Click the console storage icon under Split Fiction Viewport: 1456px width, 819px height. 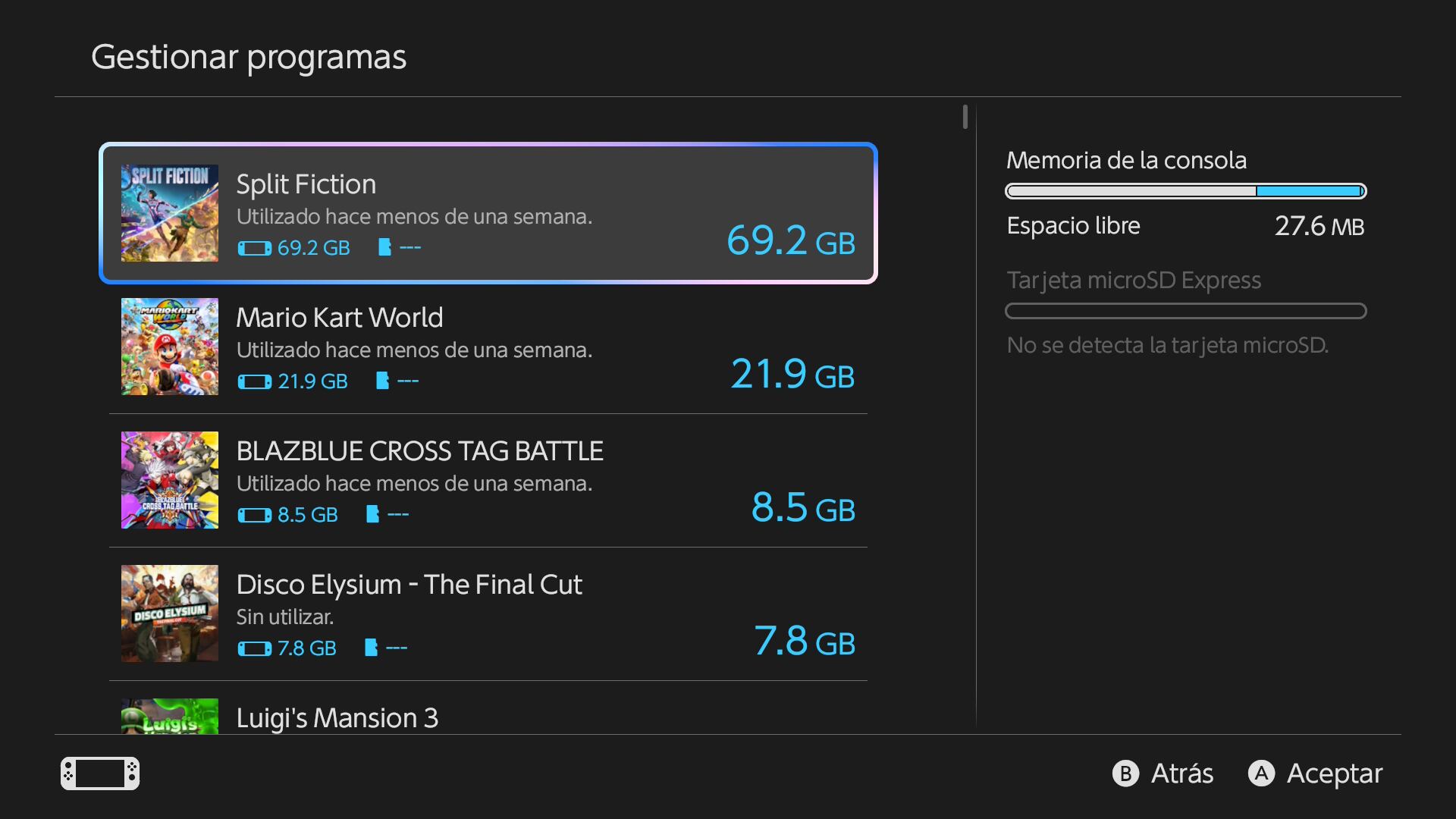[x=254, y=248]
